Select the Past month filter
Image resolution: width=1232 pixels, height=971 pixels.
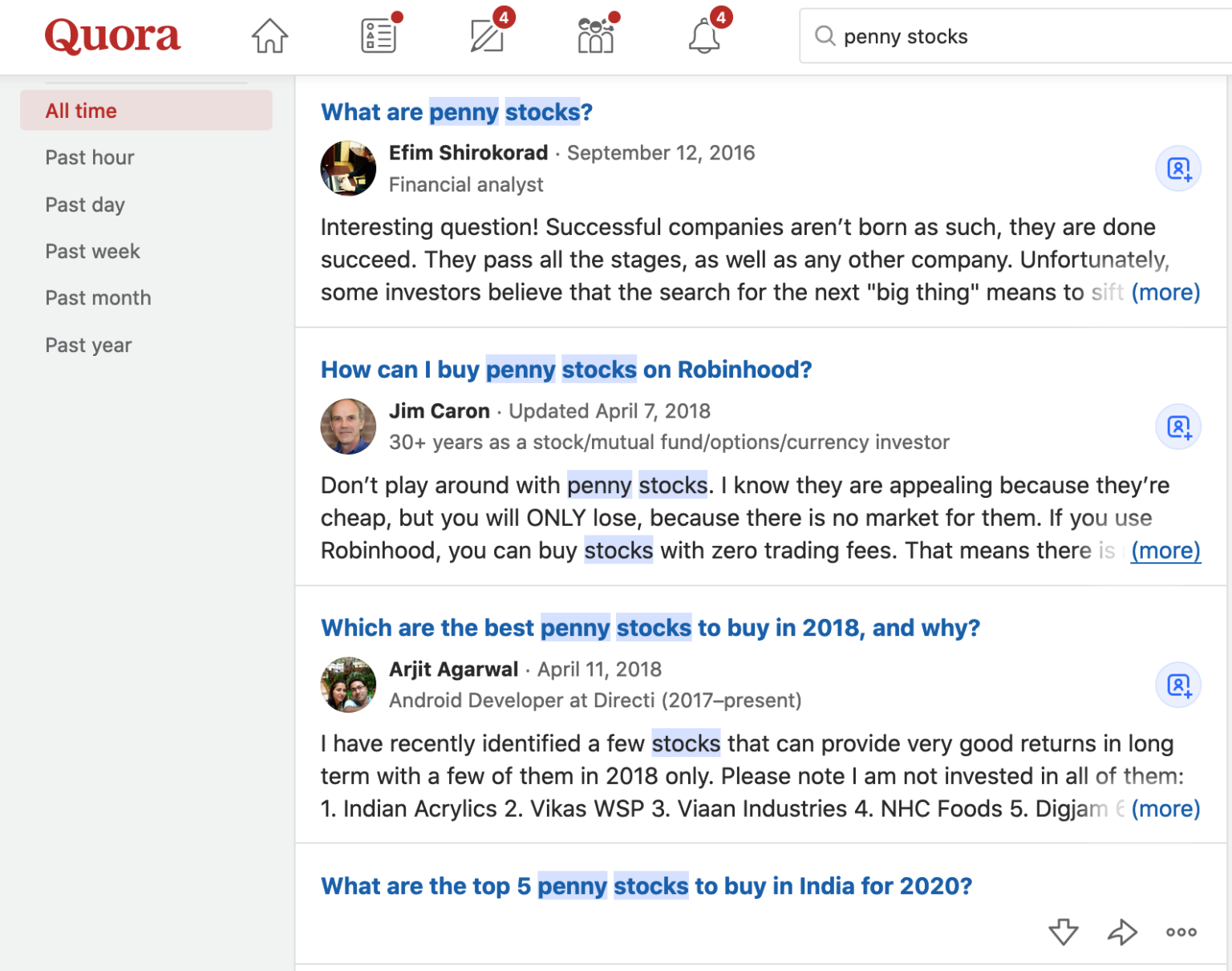[97, 297]
